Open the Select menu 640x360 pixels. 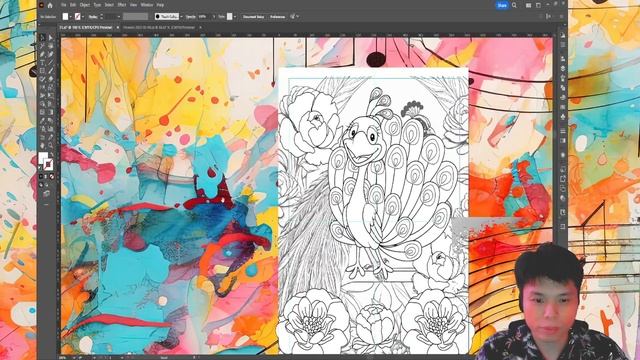(x=109, y=5)
